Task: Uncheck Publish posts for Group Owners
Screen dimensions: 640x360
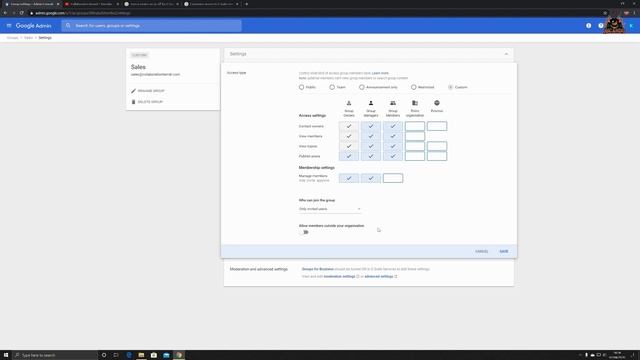Action: [349, 156]
